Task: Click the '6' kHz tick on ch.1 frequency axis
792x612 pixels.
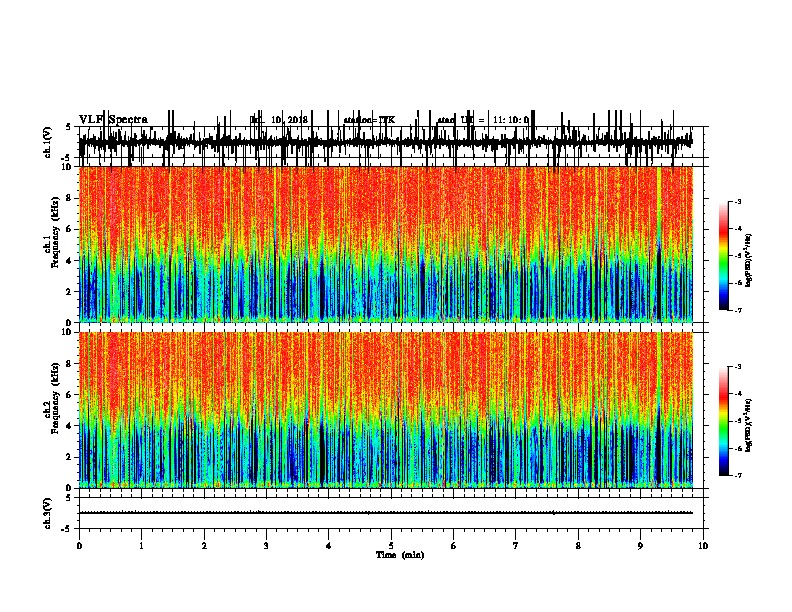Action: click(x=70, y=229)
